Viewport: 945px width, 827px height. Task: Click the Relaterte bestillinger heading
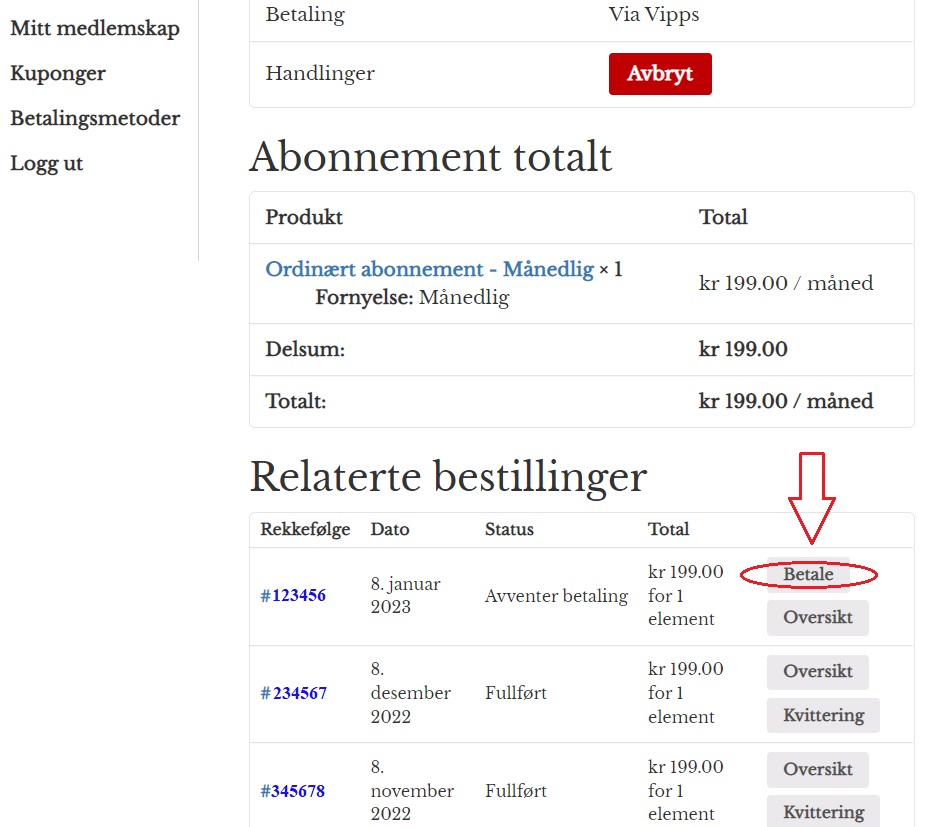[x=447, y=477]
